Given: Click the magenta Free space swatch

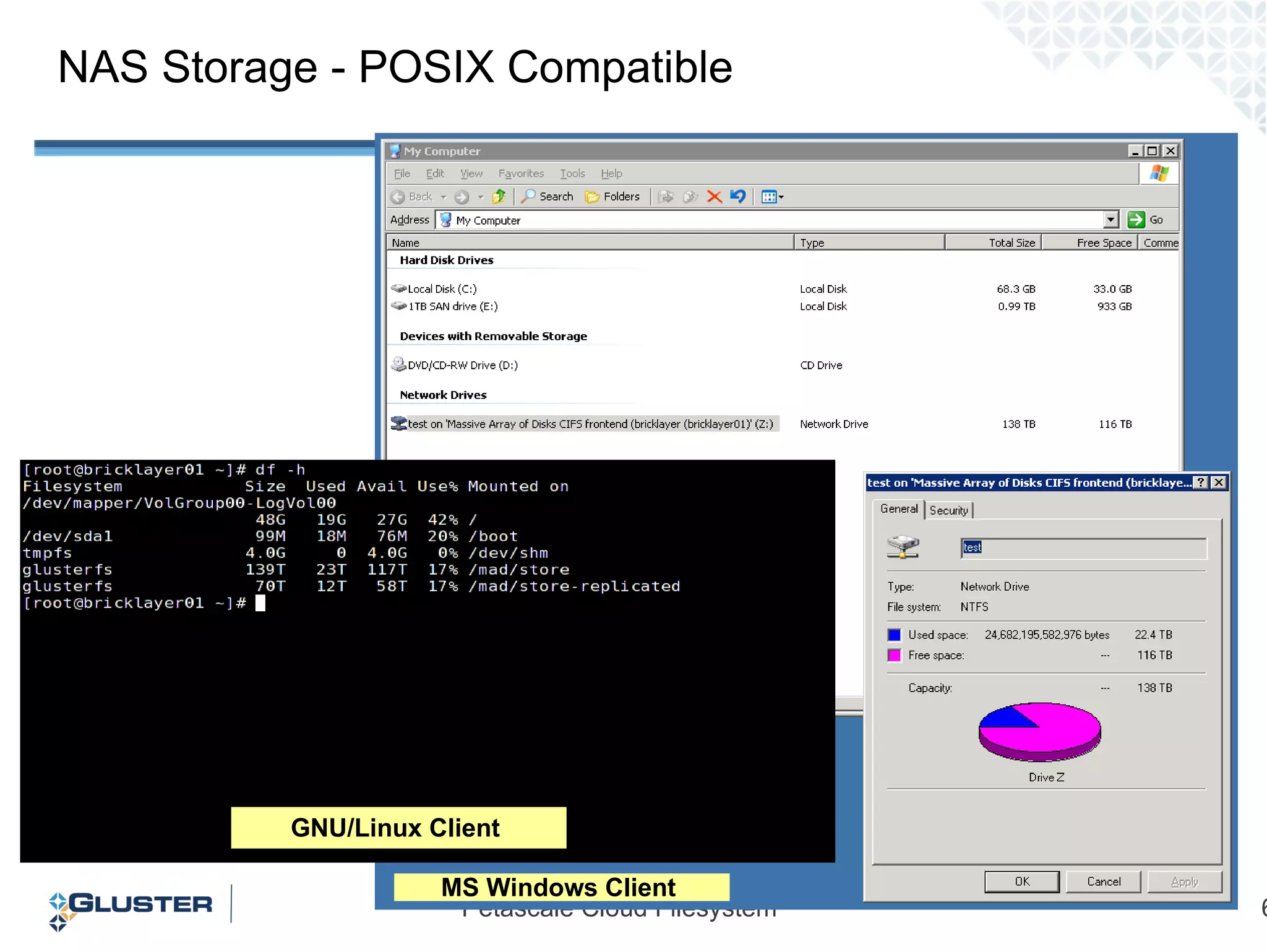Looking at the screenshot, I should click(895, 655).
